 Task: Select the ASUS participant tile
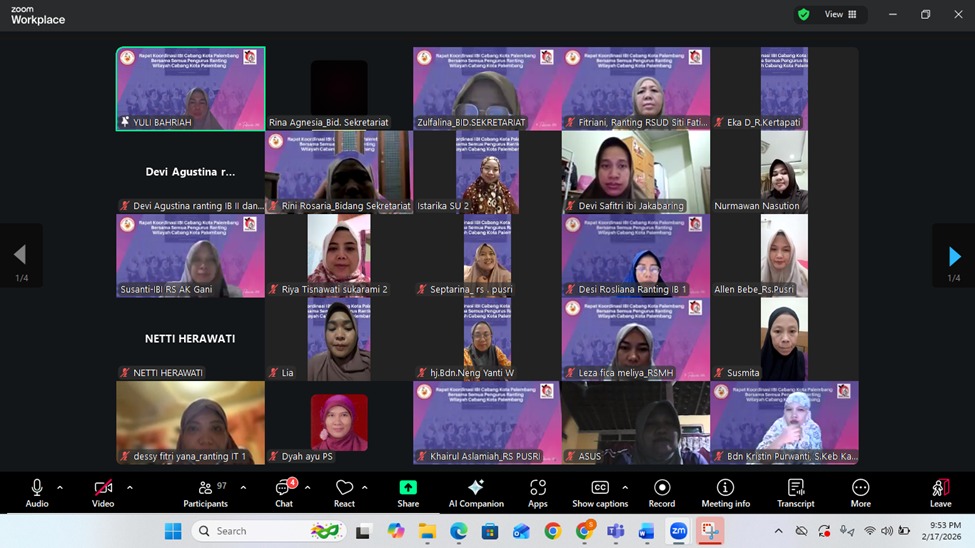tap(635, 422)
